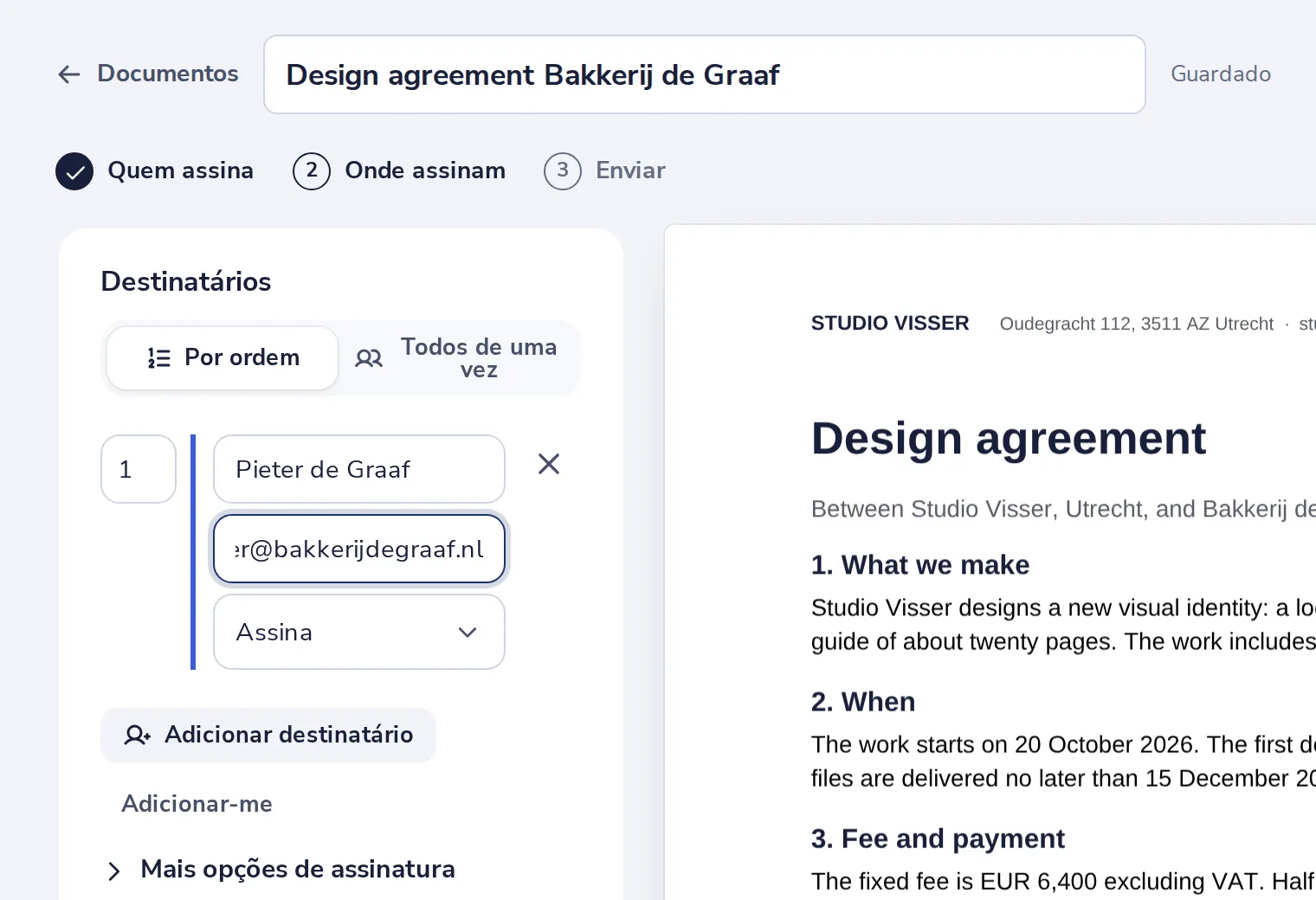The image size is (1316, 900).
Task: Edit name field Pieter de Graaf
Action: pos(359,469)
